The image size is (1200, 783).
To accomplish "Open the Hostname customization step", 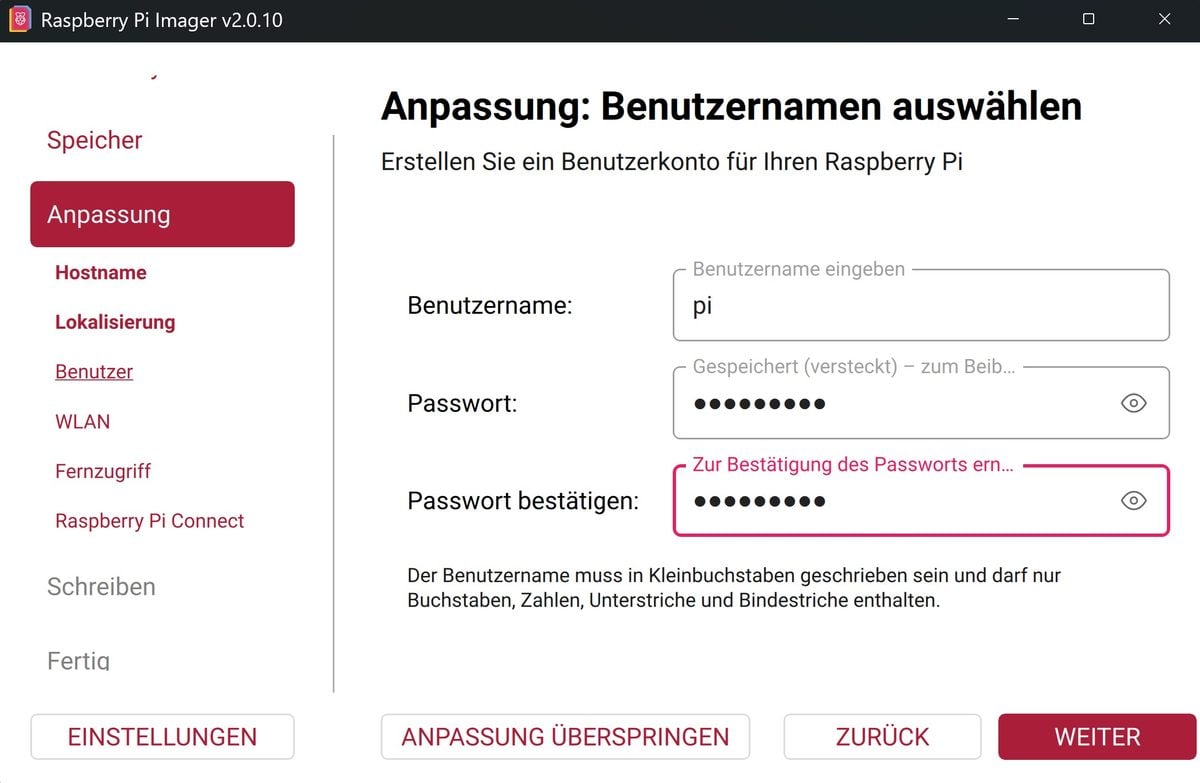I will pyautogui.click(x=101, y=273).
